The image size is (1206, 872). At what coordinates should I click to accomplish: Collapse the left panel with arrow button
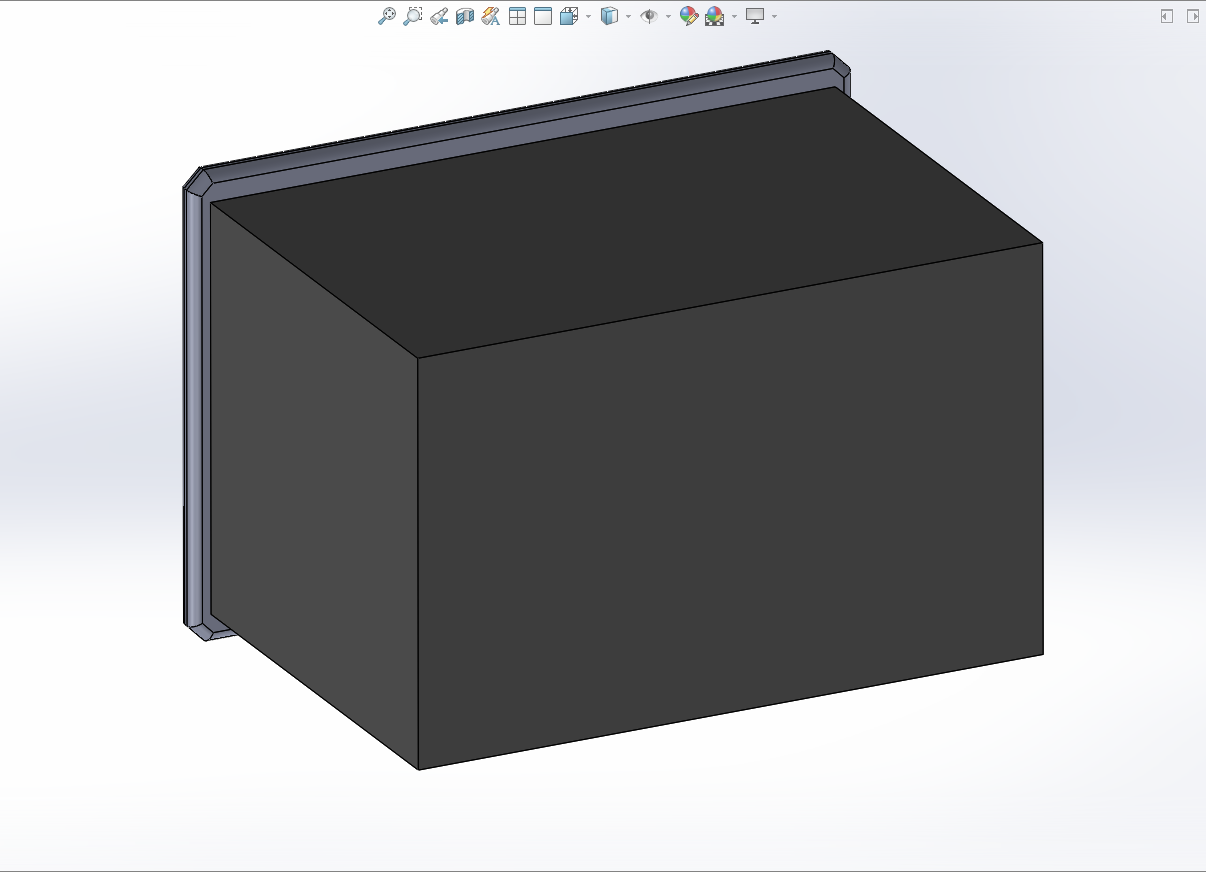click(x=1166, y=16)
